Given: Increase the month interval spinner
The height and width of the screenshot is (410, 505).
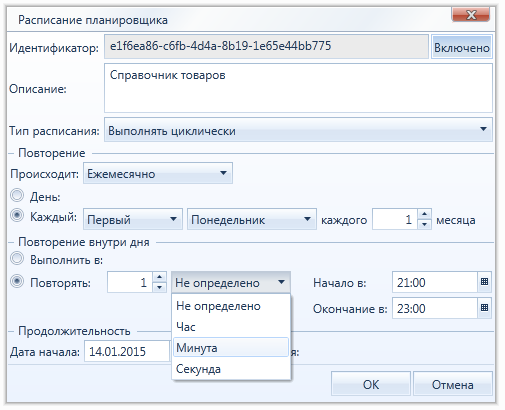Looking at the screenshot, I should pyautogui.click(x=424, y=214).
